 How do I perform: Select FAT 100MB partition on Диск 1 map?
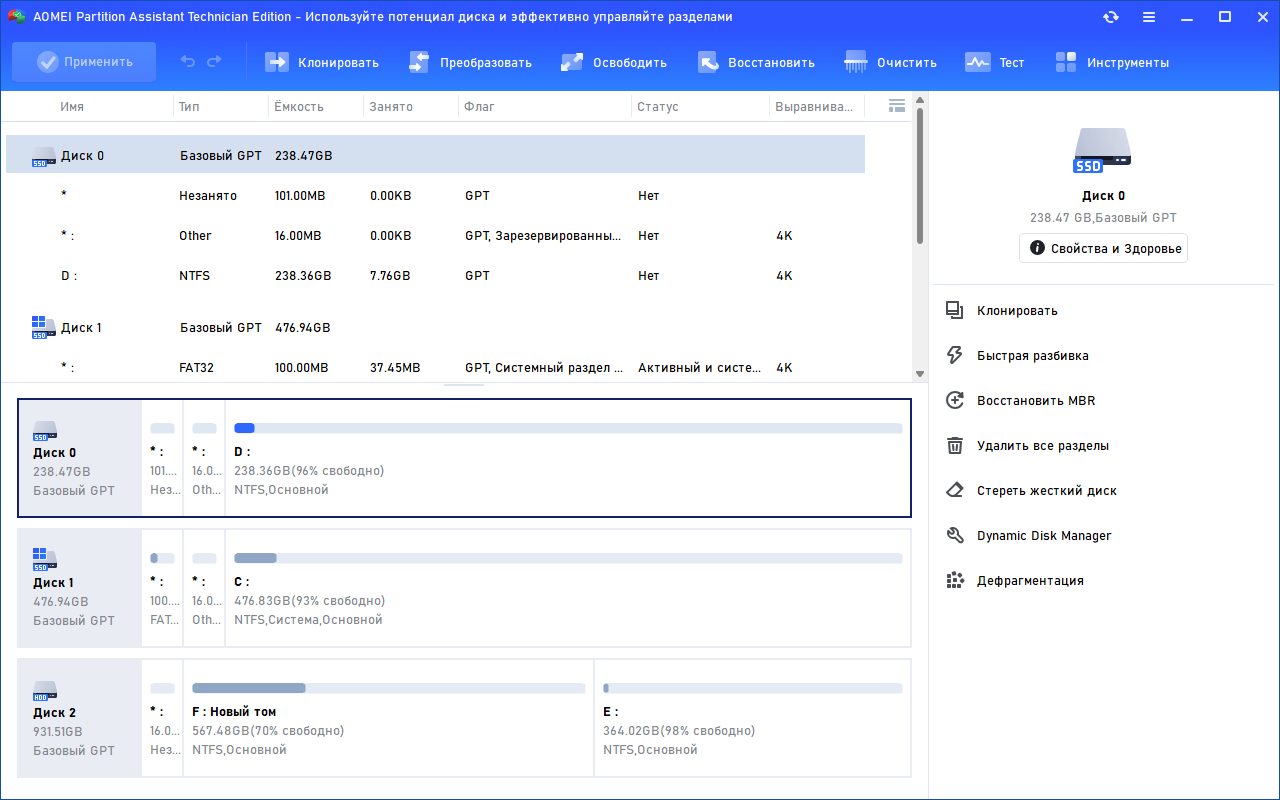coord(162,588)
